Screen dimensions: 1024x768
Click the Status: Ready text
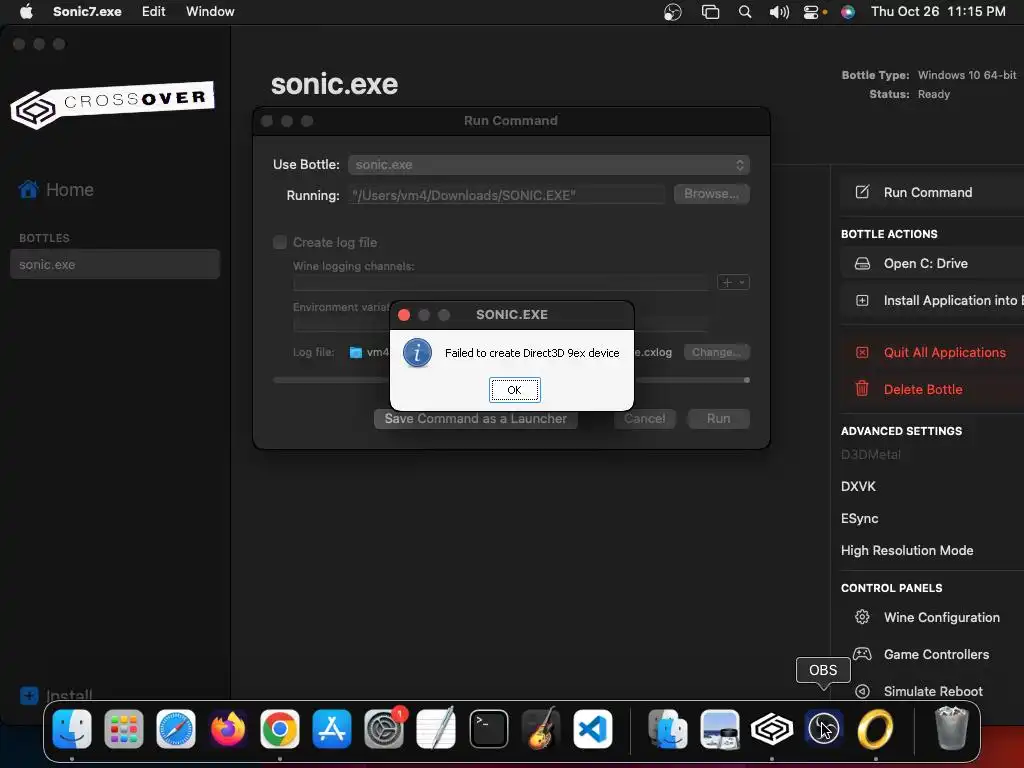(x=909, y=94)
